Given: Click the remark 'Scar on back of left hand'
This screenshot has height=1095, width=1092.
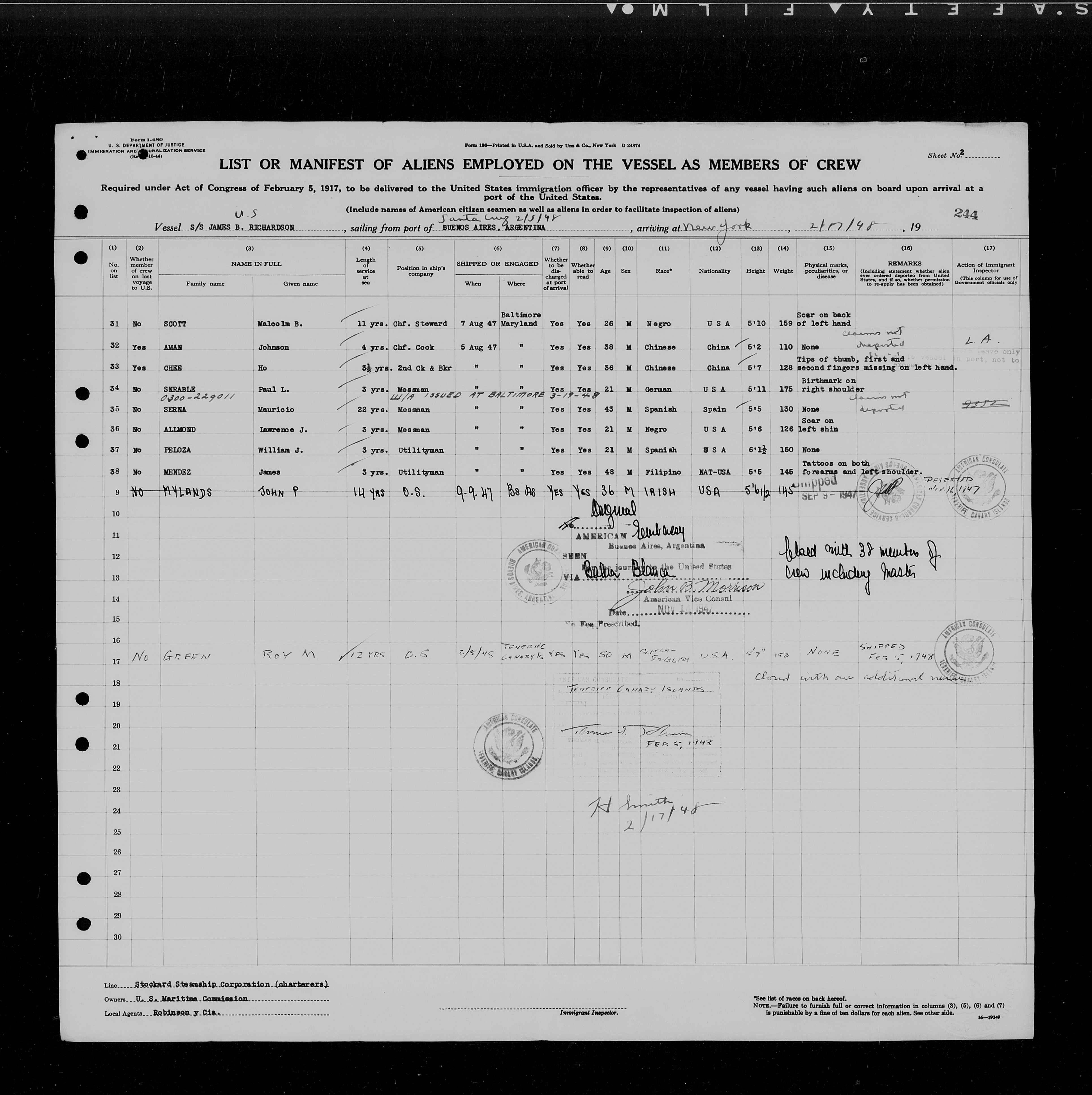Looking at the screenshot, I should 824,319.
